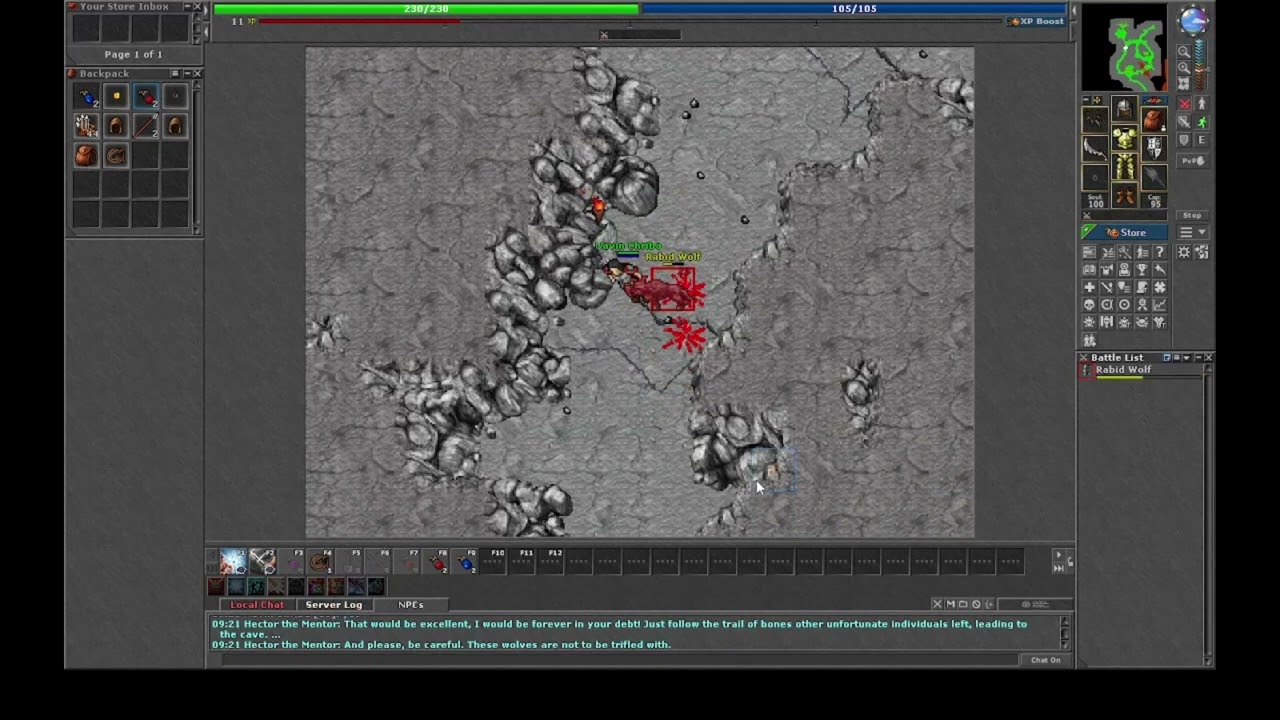Viewport: 1280px width, 720px height.
Task: Switch to the NPCs chat tab
Action: click(411, 605)
